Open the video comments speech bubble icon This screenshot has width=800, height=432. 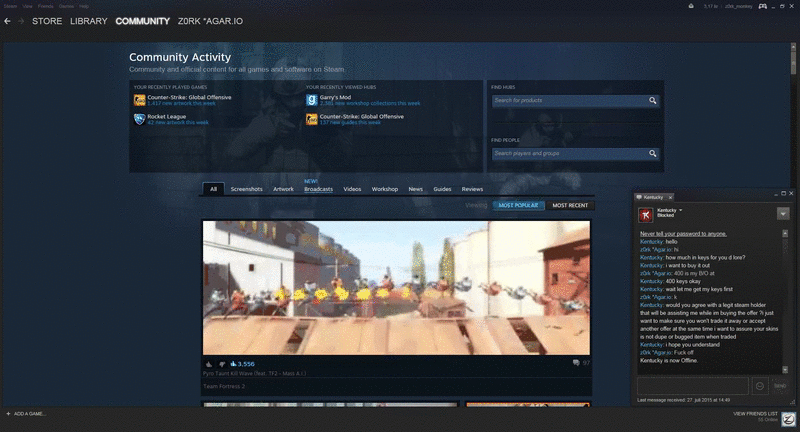click(x=576, y=363)
